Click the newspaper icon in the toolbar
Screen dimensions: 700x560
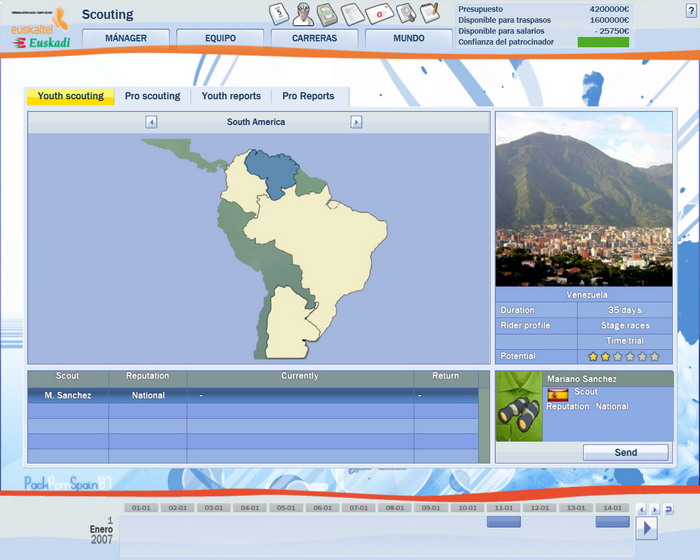point(353,14)
